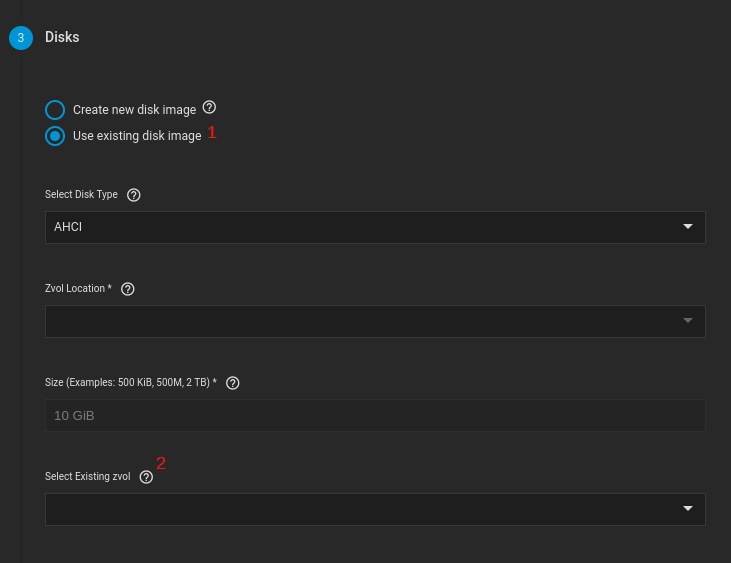Click the "Create new disk image" label text
Image resolution: width=731 pixels, height=563 pixels.
(134, 110)
